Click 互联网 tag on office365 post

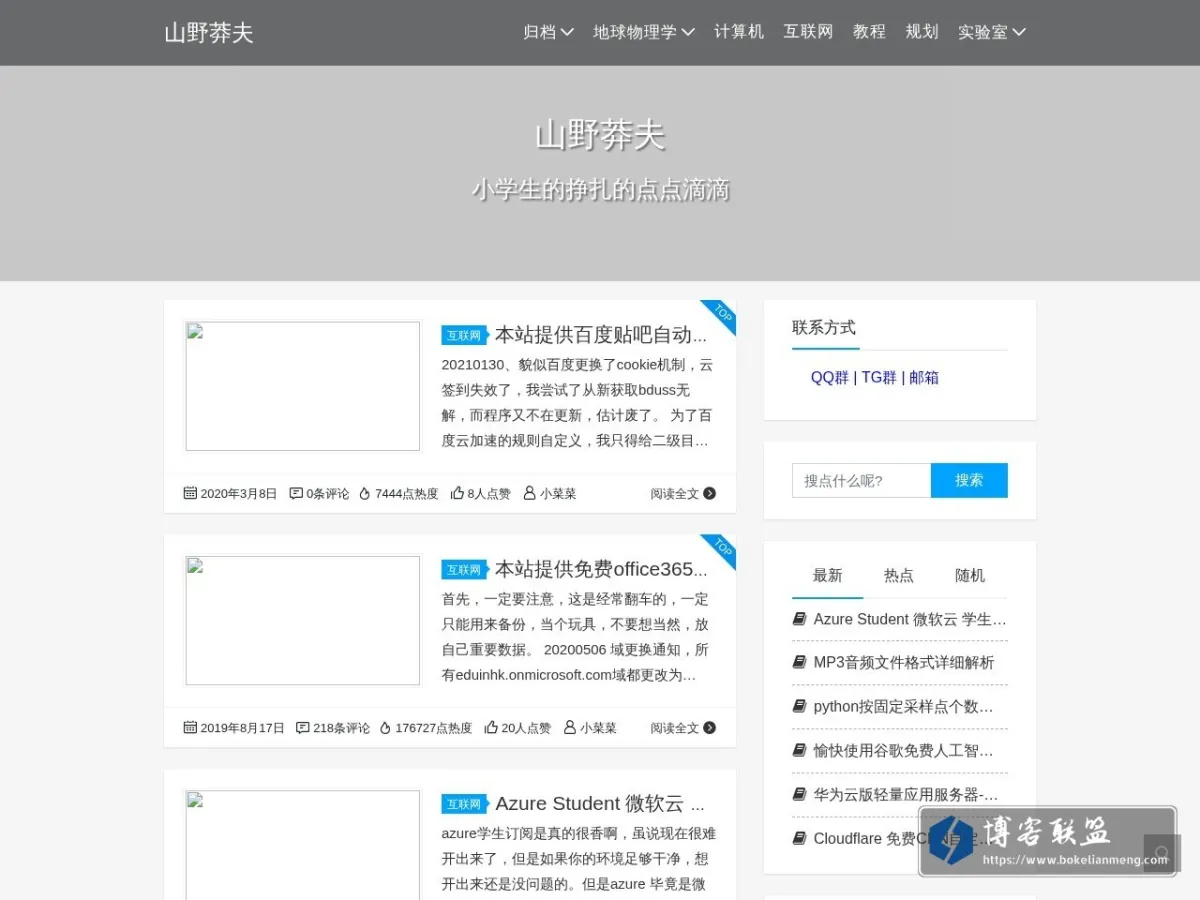pos(464,569)
